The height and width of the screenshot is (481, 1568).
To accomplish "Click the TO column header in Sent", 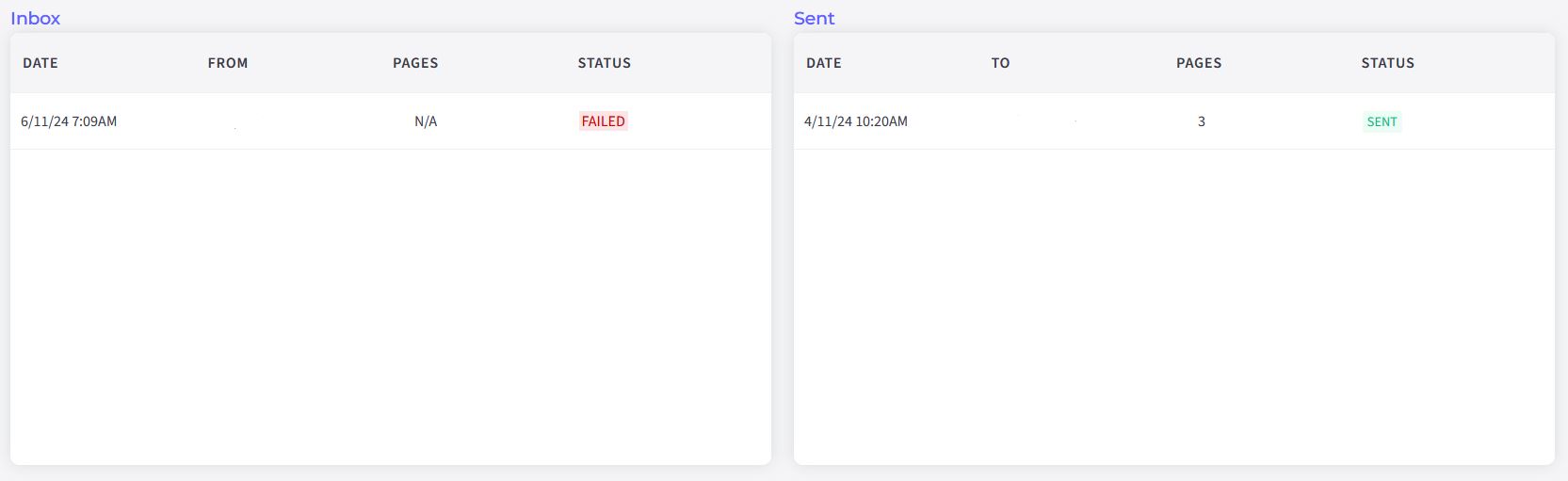I will coord(1000,63).
